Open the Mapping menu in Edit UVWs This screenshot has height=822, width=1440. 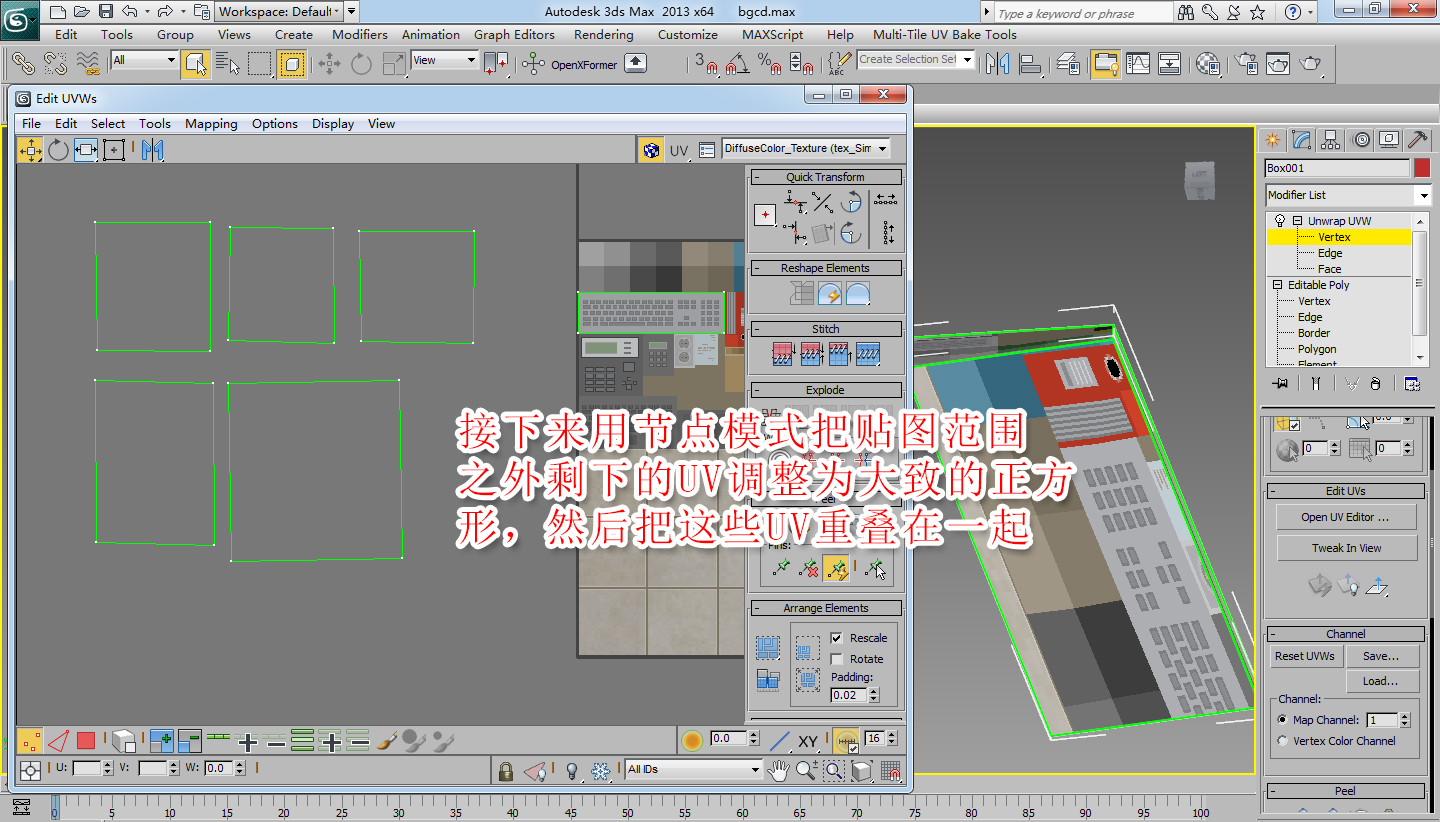pos(211,123)
